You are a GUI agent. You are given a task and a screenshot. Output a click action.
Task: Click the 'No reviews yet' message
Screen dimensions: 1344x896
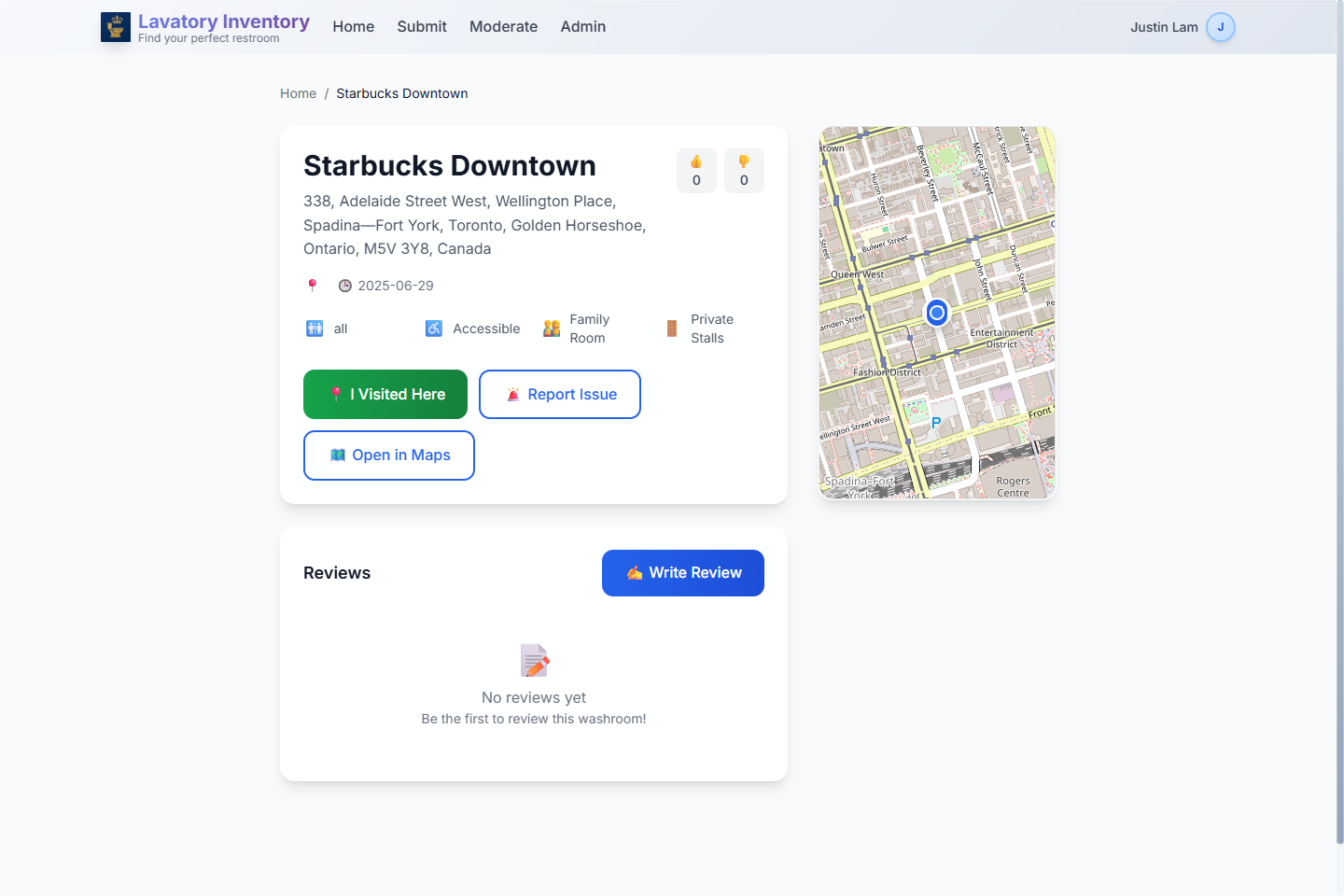coord(534,697)
